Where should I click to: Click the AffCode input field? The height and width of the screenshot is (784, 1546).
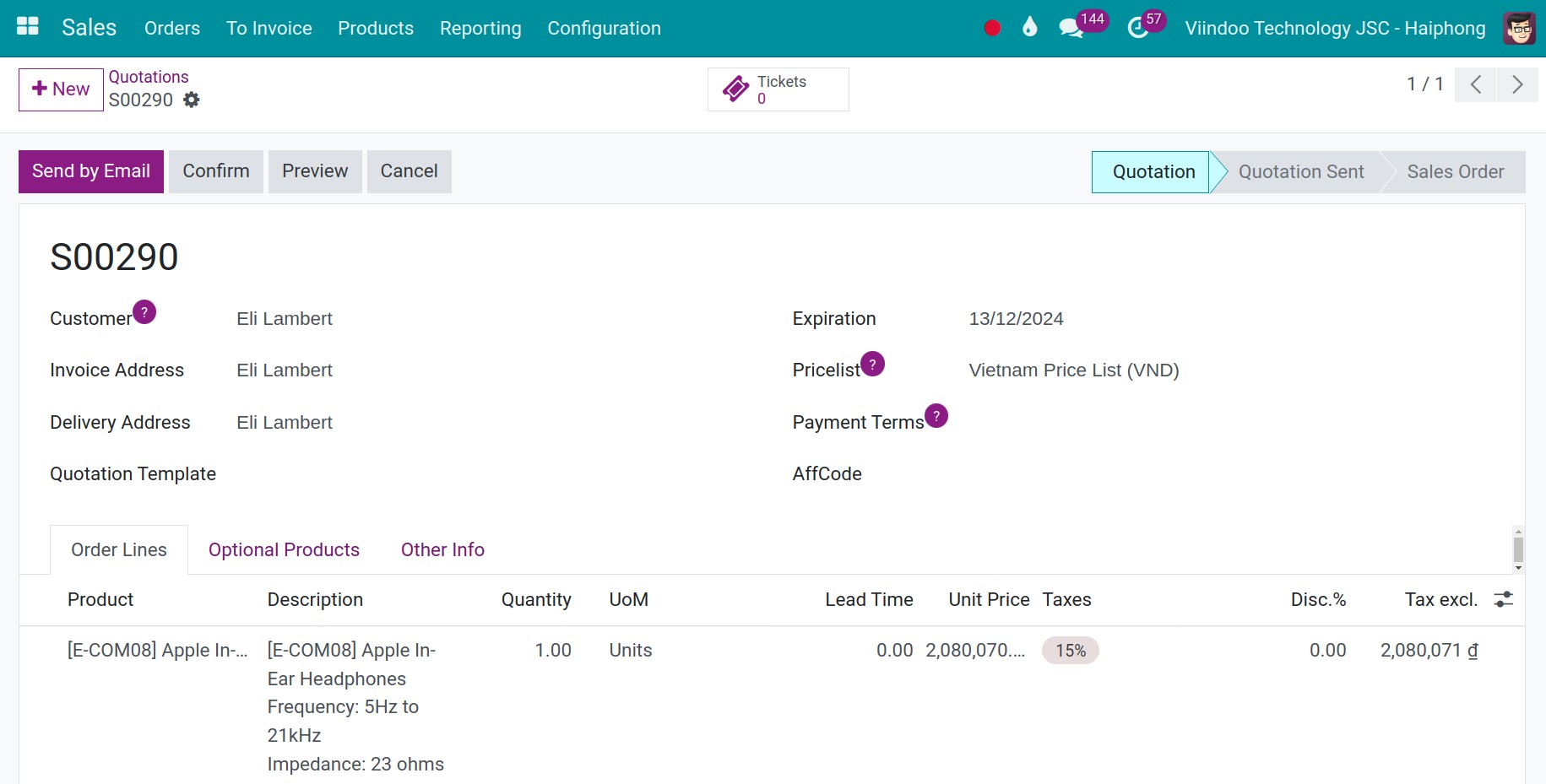pos(1232,474)
